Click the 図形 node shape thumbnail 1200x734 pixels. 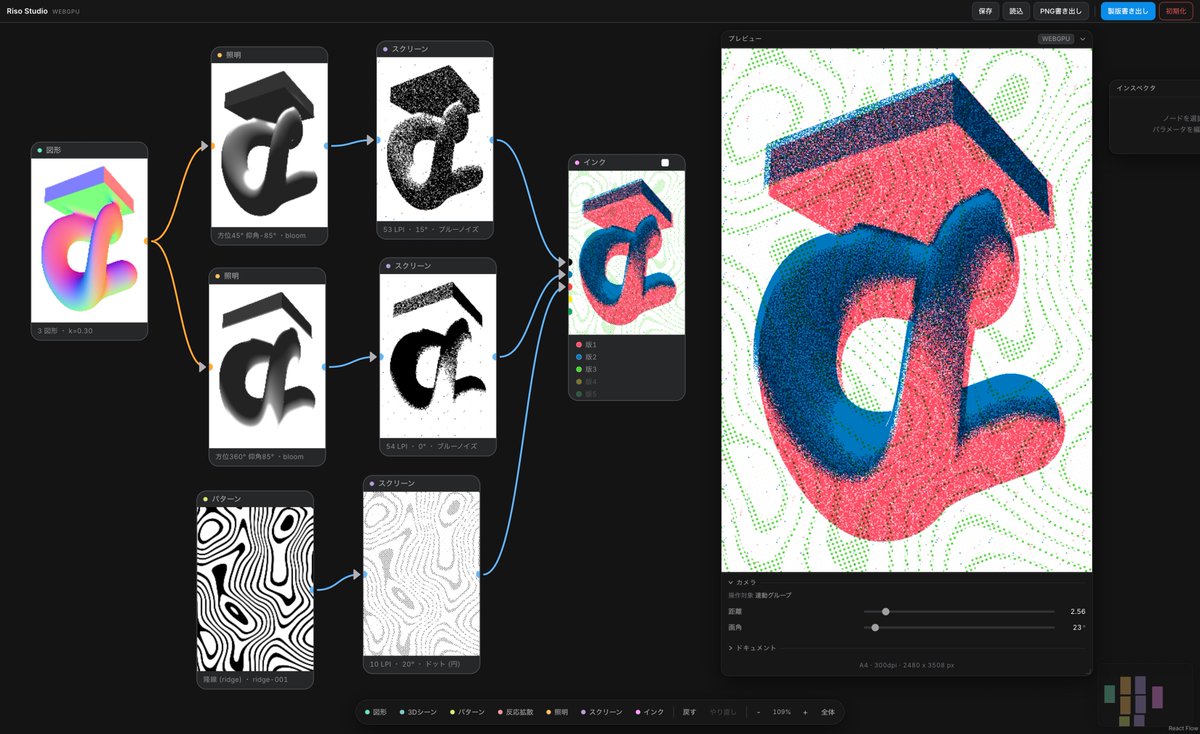89,240
